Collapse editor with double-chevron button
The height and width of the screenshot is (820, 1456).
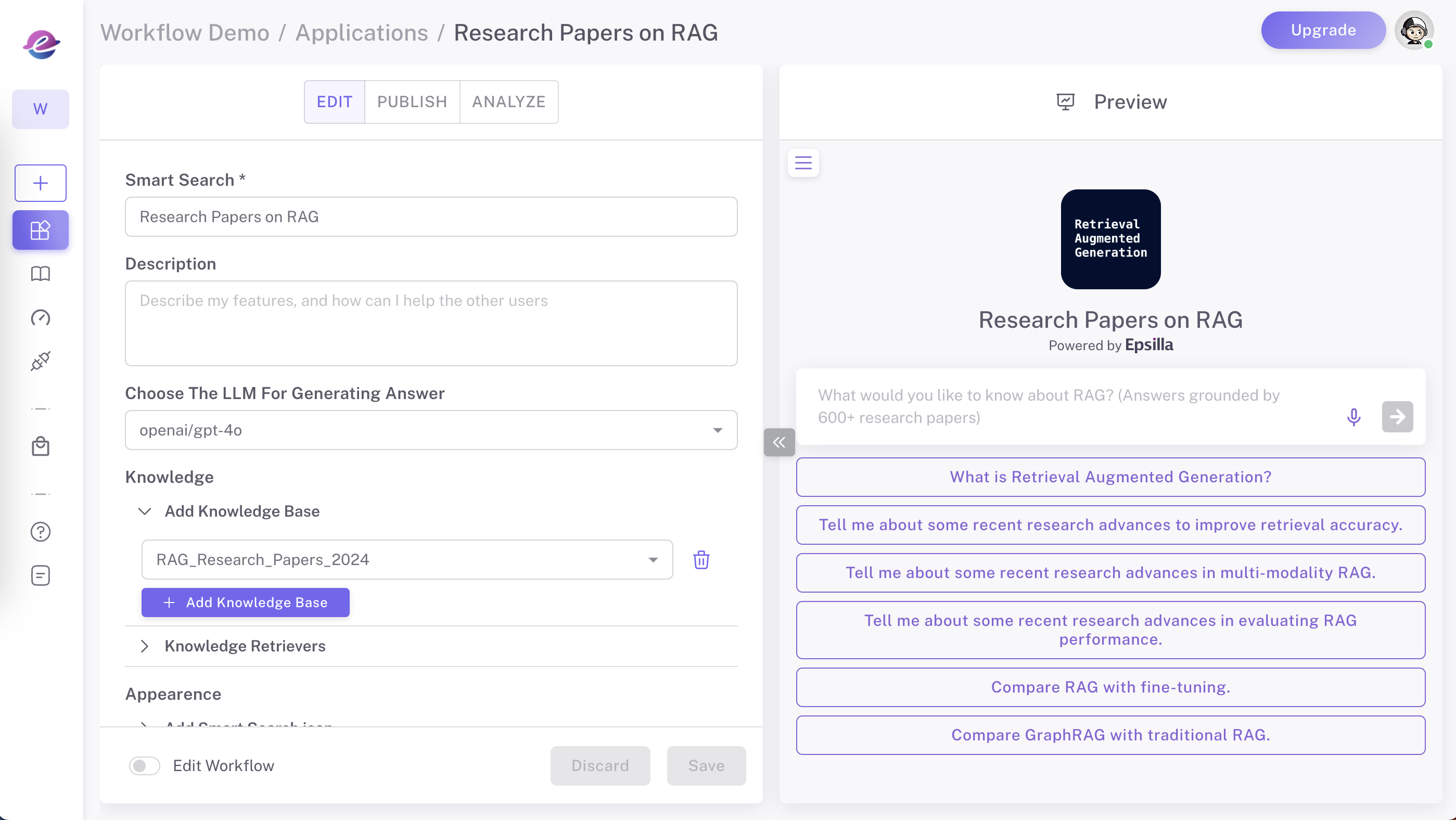pyautogui.click(x=779, y=442)
